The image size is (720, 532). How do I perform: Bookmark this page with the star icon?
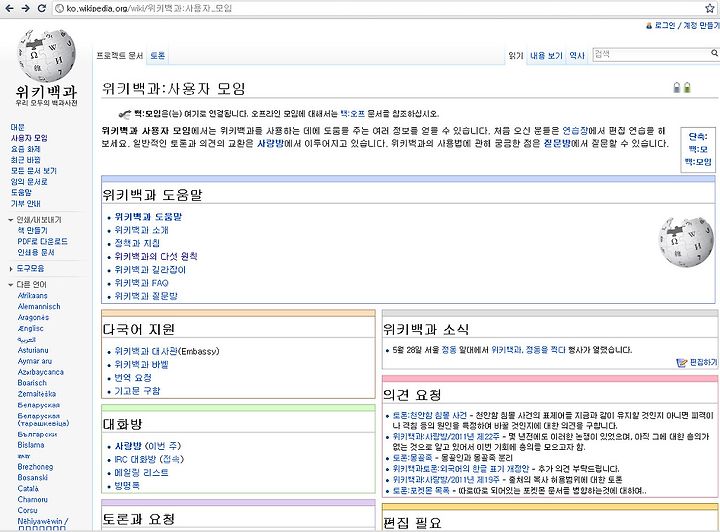click(x=710, y=8)
